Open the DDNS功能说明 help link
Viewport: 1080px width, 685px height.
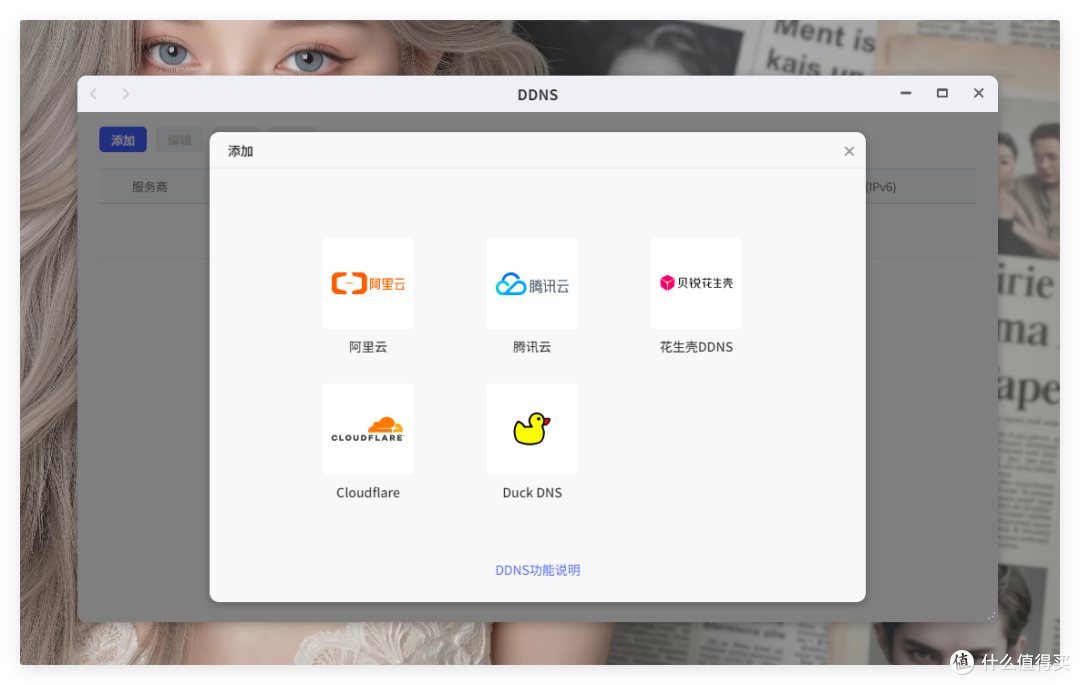[x=537, y=570]
